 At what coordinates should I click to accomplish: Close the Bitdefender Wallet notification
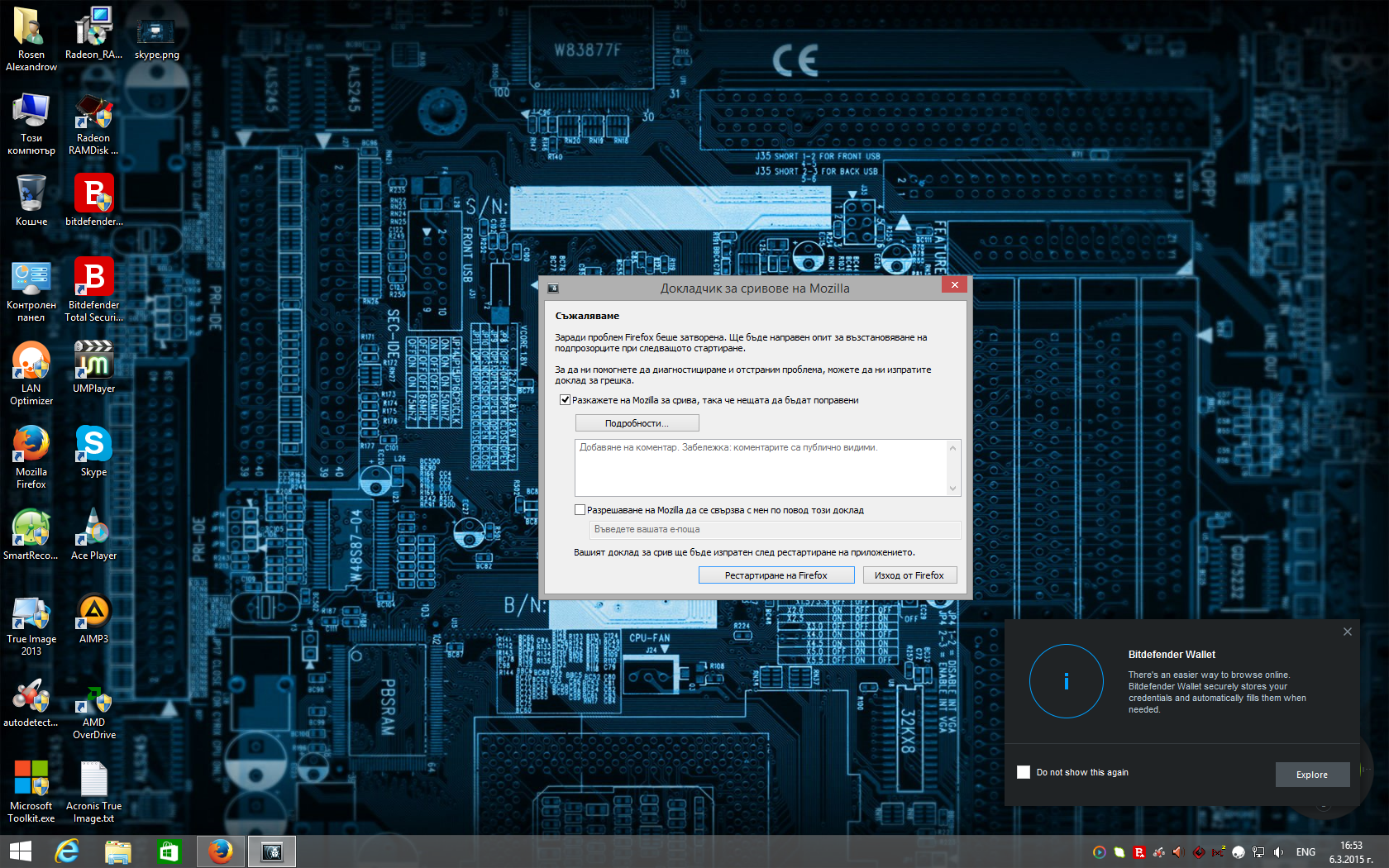click(1348, 632)
